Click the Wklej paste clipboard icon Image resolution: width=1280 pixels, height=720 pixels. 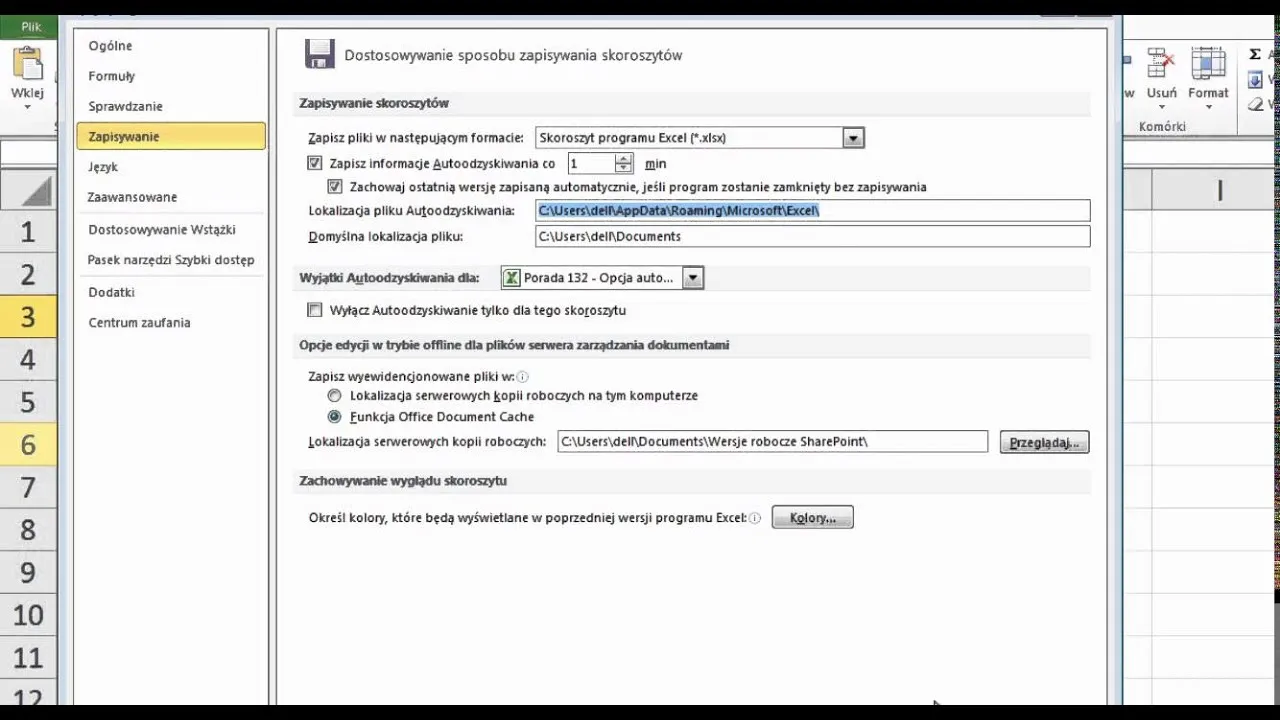(26, 63)
